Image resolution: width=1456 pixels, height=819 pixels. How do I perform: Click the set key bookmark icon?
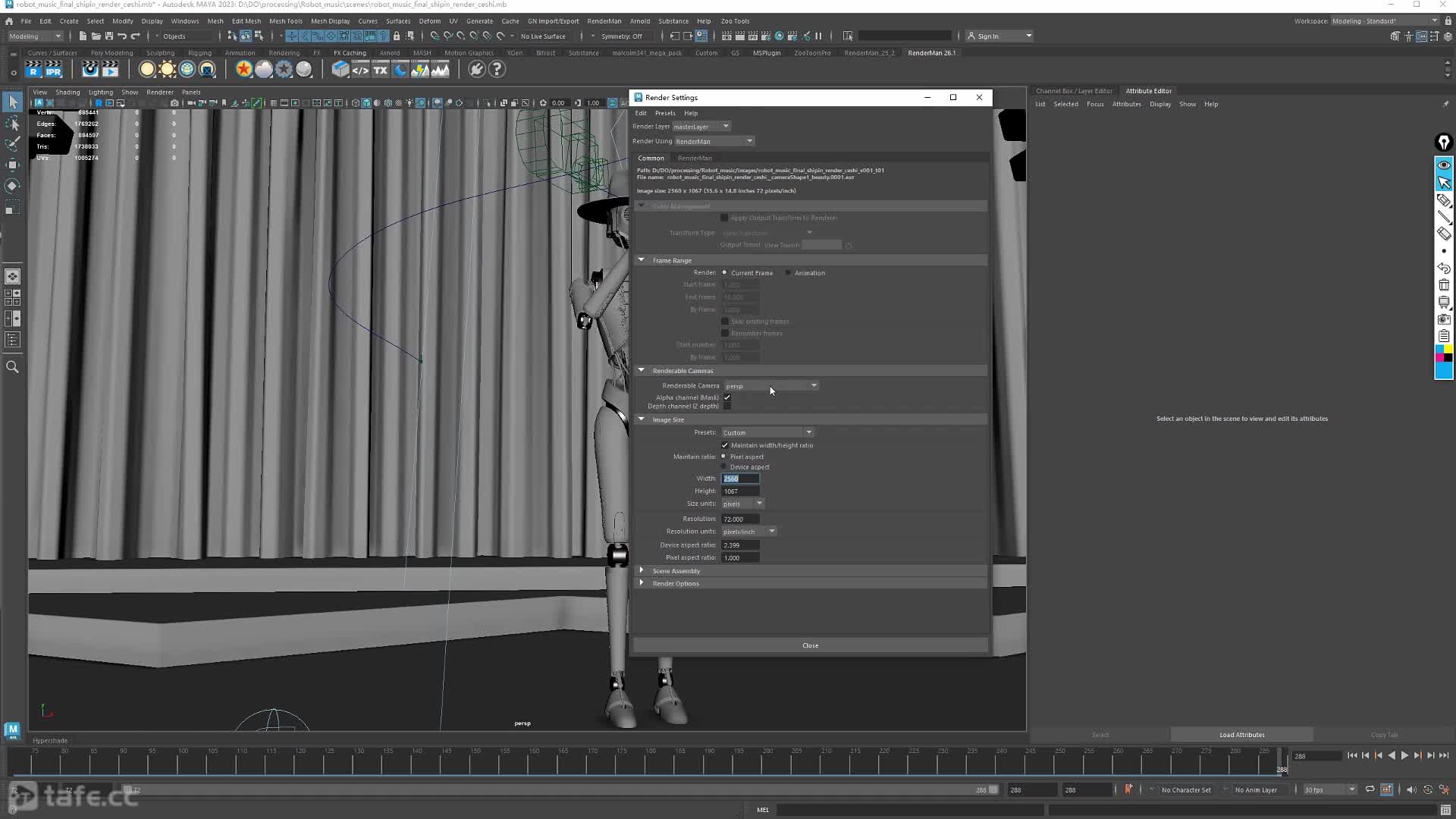(1128, 789)
